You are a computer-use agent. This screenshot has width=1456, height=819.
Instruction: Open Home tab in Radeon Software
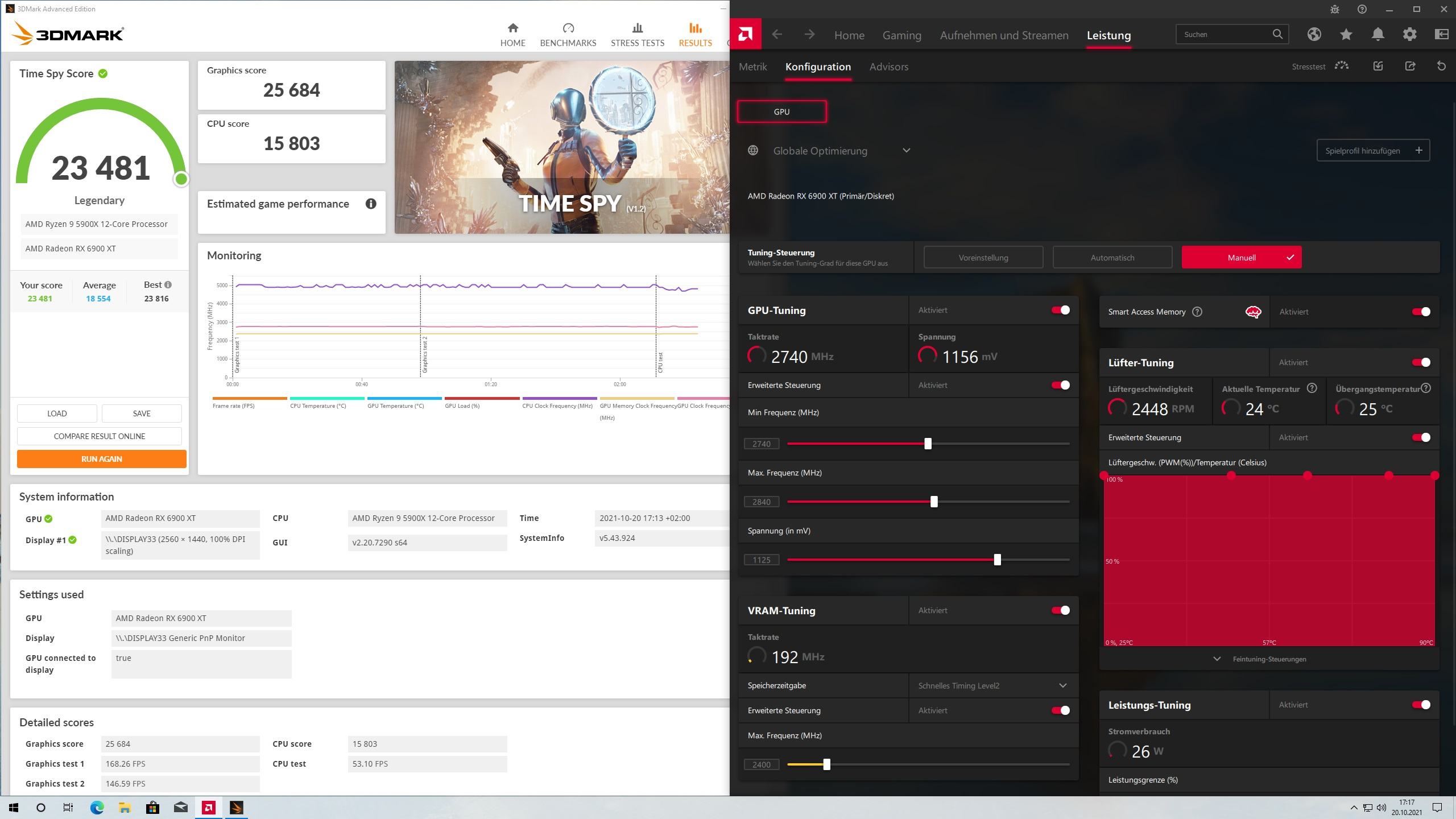point(849,35)
